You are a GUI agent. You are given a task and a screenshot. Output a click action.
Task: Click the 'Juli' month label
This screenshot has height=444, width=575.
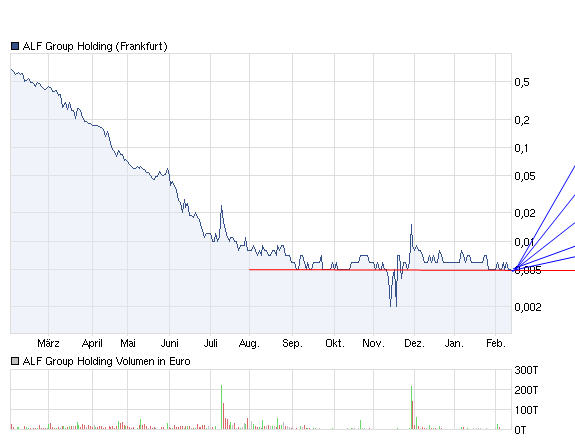click(x=210, y=344)
